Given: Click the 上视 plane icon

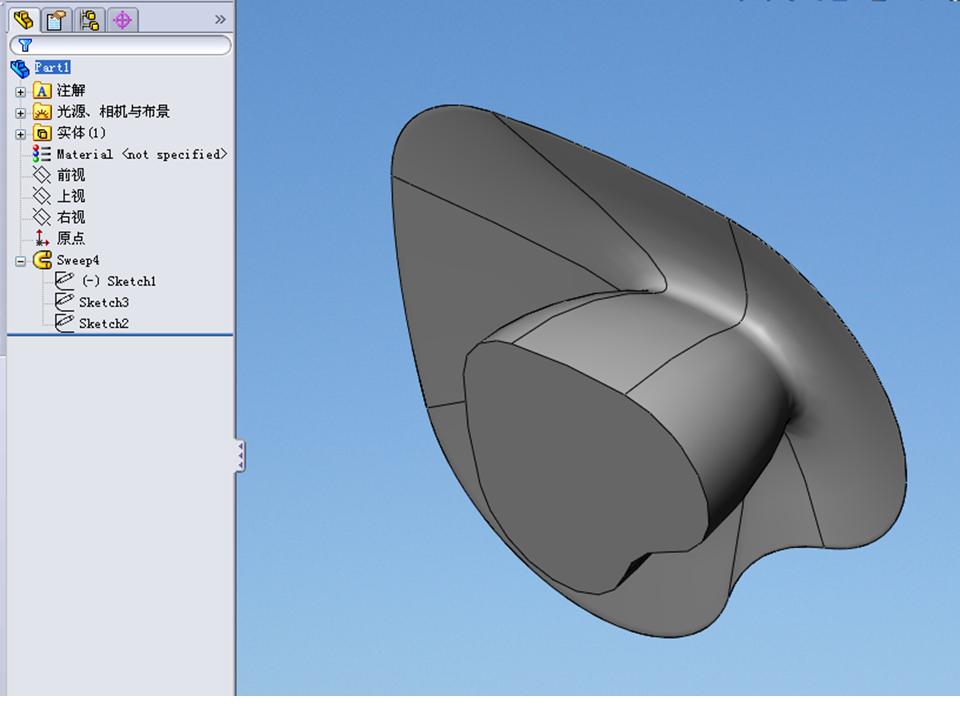Looking at the screenshot, I should pyautogui.click(x=42, y=196).
